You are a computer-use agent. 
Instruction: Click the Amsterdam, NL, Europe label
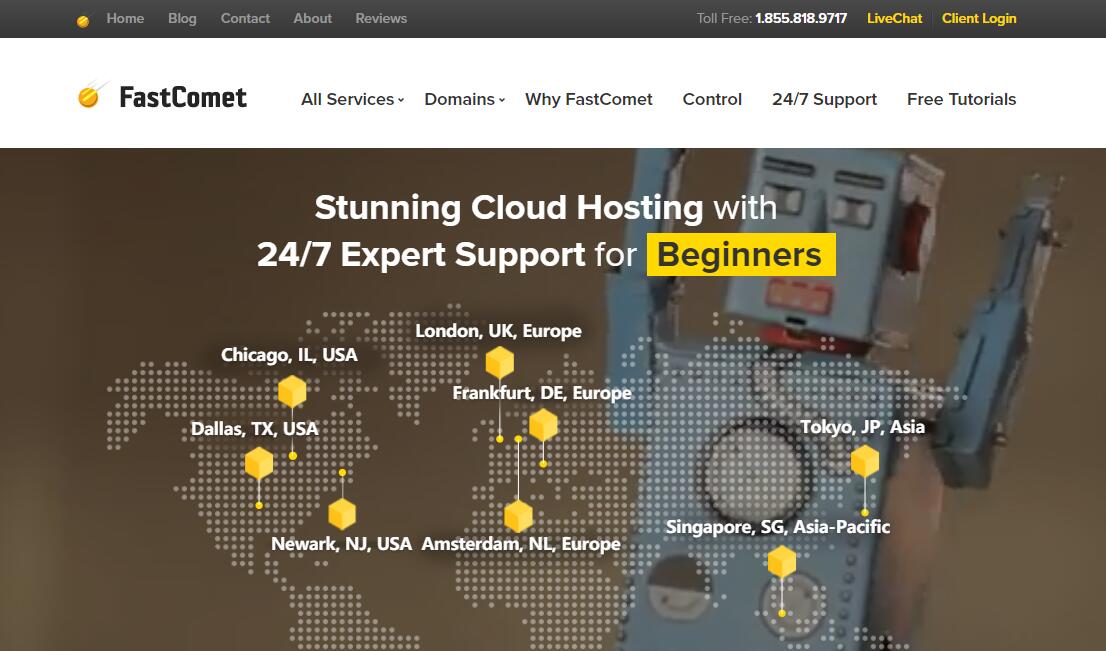coord(521,544)
